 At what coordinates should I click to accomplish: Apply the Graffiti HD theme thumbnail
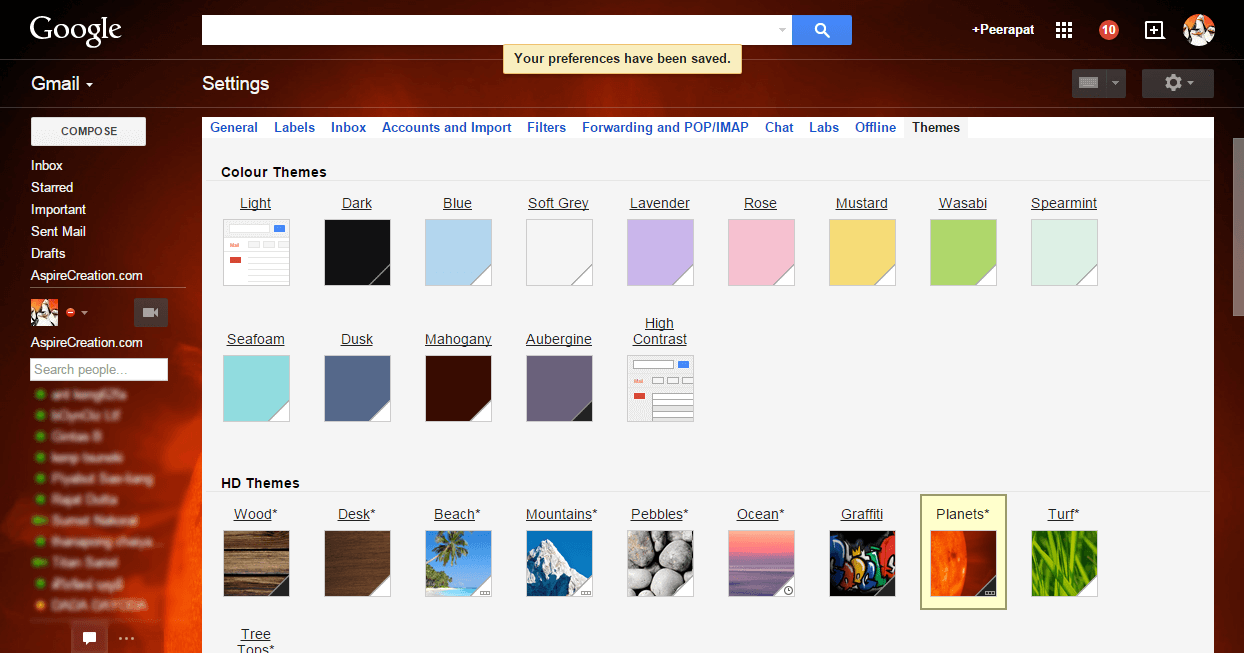pyautogui.click(x=862, y=563)
